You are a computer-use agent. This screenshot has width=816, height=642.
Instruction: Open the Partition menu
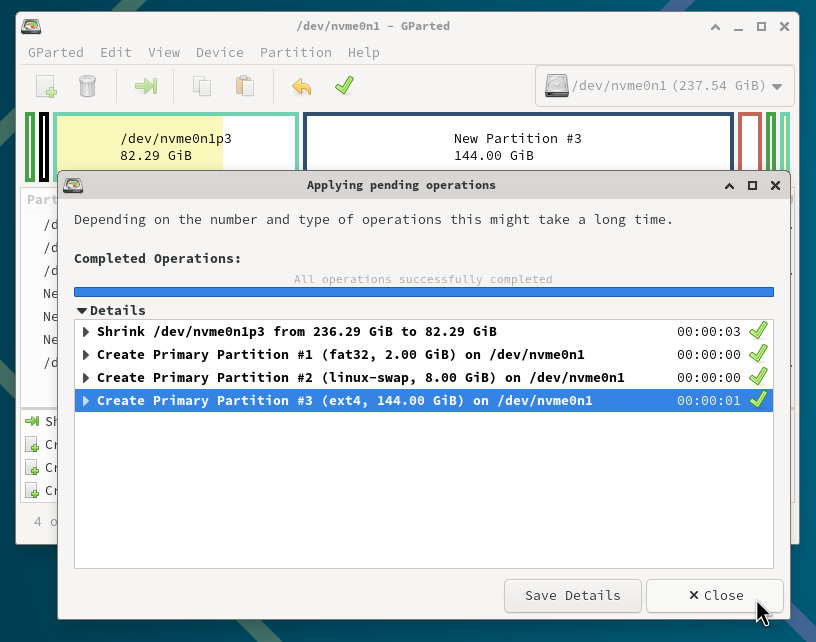tap(296, 53)
